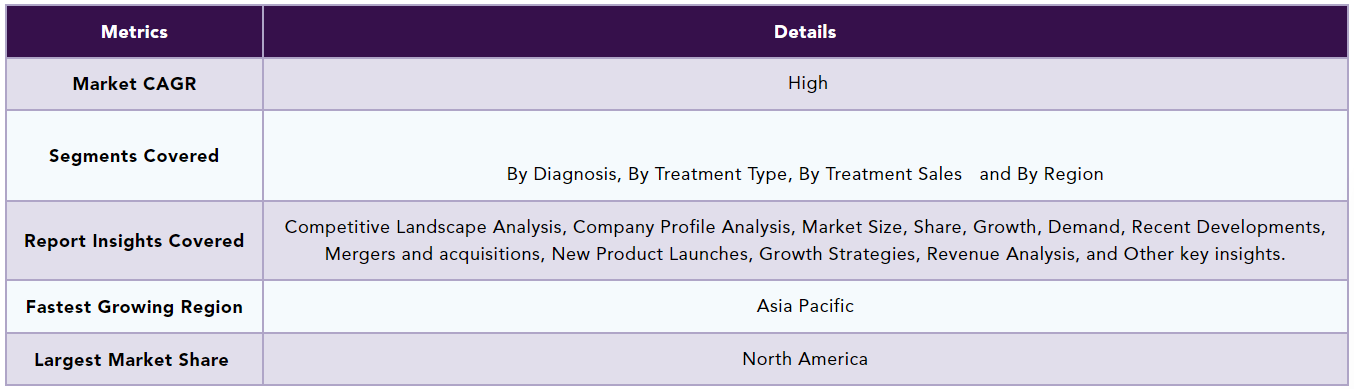Select the Largest Market Share label

pyautogui.click(x=131, y=360)
